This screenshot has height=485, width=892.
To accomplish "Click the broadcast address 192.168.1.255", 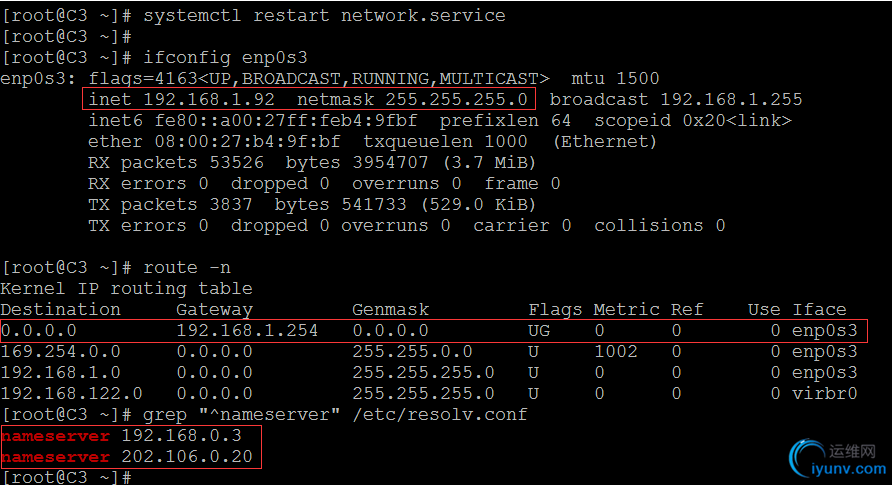I will tap(732, 99).
